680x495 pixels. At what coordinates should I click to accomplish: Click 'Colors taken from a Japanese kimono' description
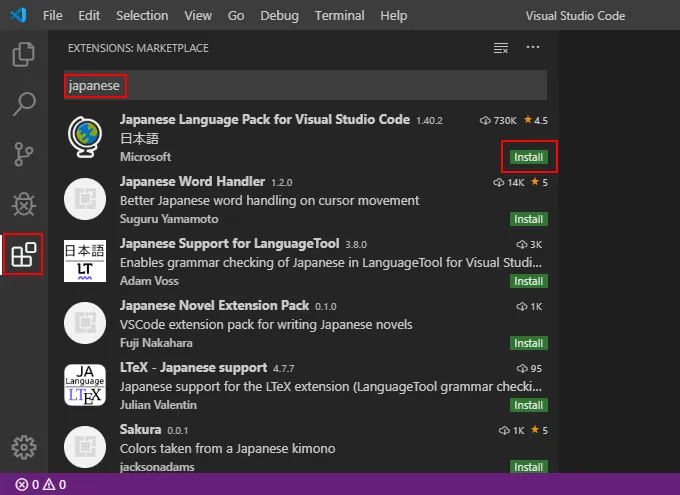227,448
